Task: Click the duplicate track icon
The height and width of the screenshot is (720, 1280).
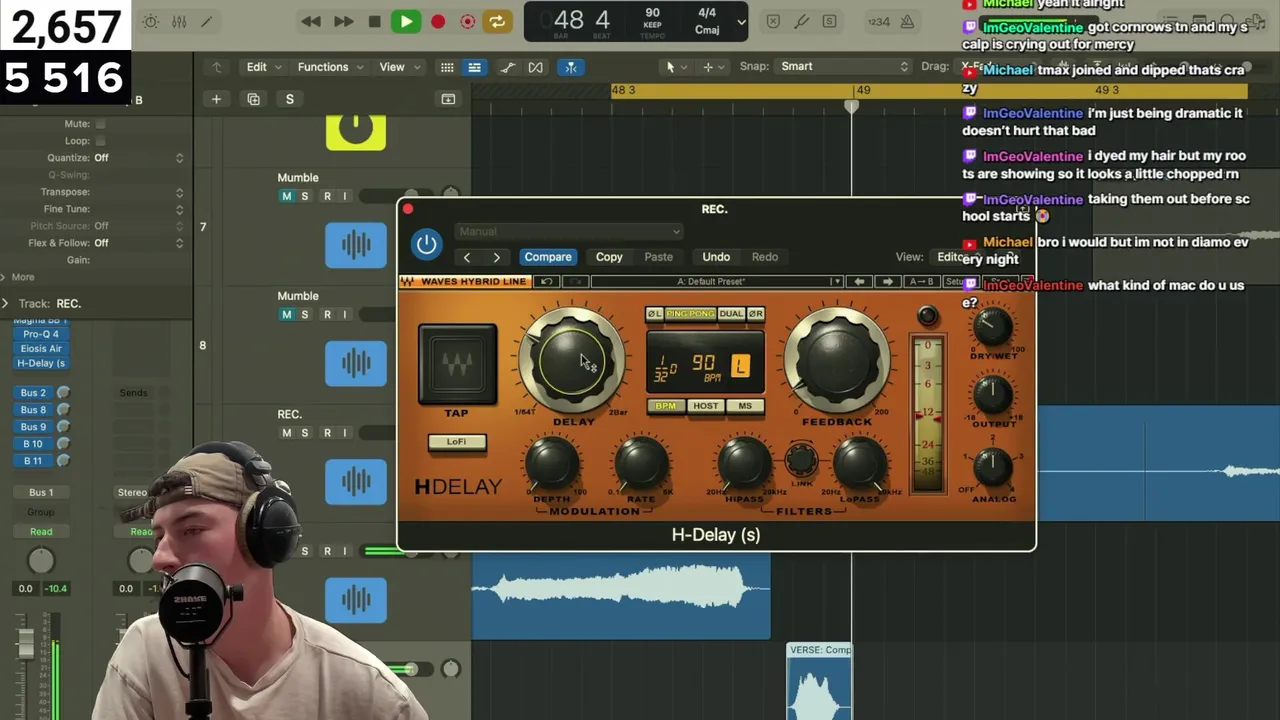Action: 253,99
